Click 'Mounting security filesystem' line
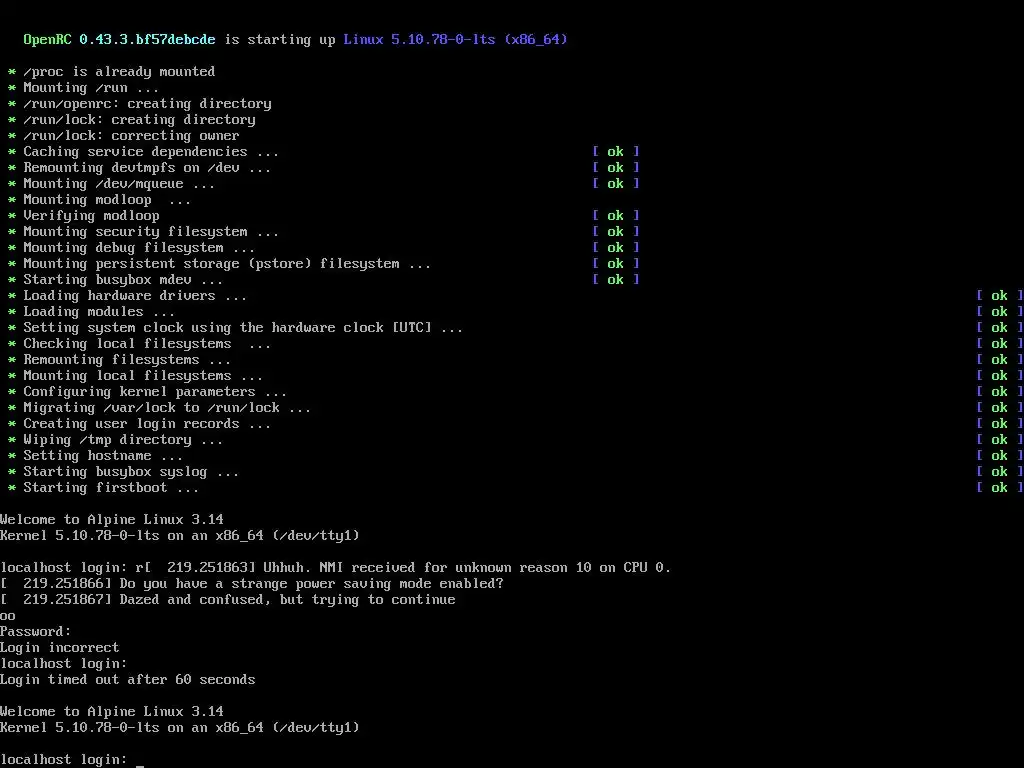 [x=151, y=231]
